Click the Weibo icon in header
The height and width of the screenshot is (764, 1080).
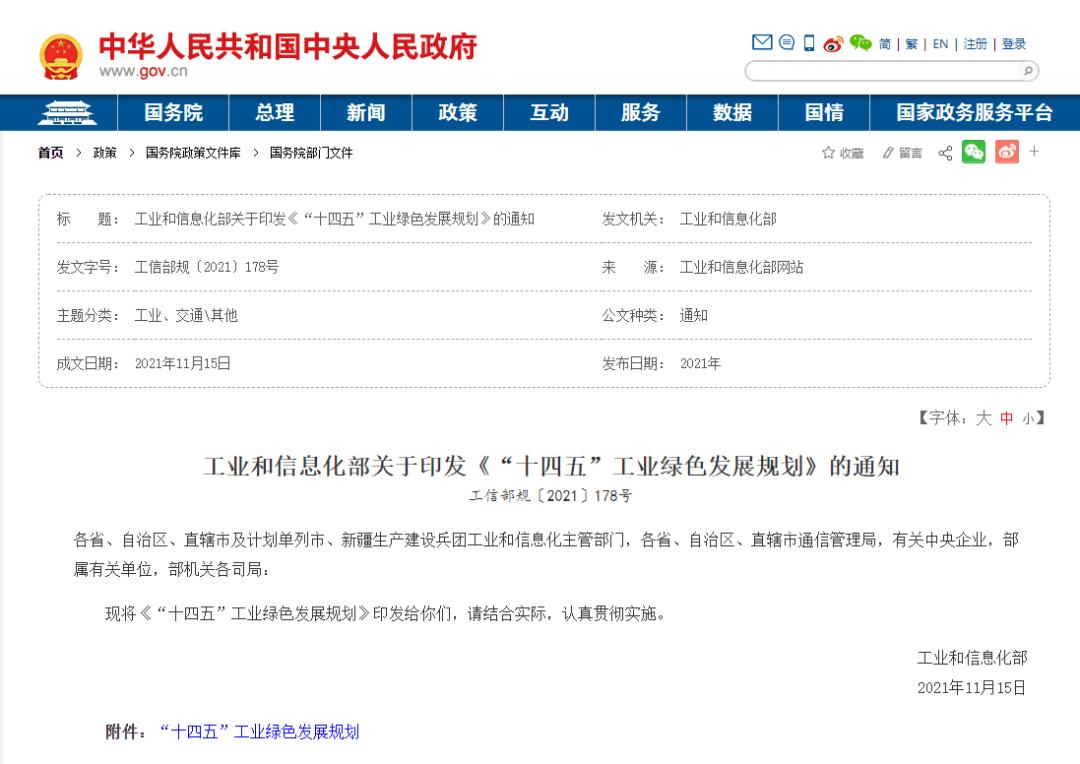(x=833, y=43)
